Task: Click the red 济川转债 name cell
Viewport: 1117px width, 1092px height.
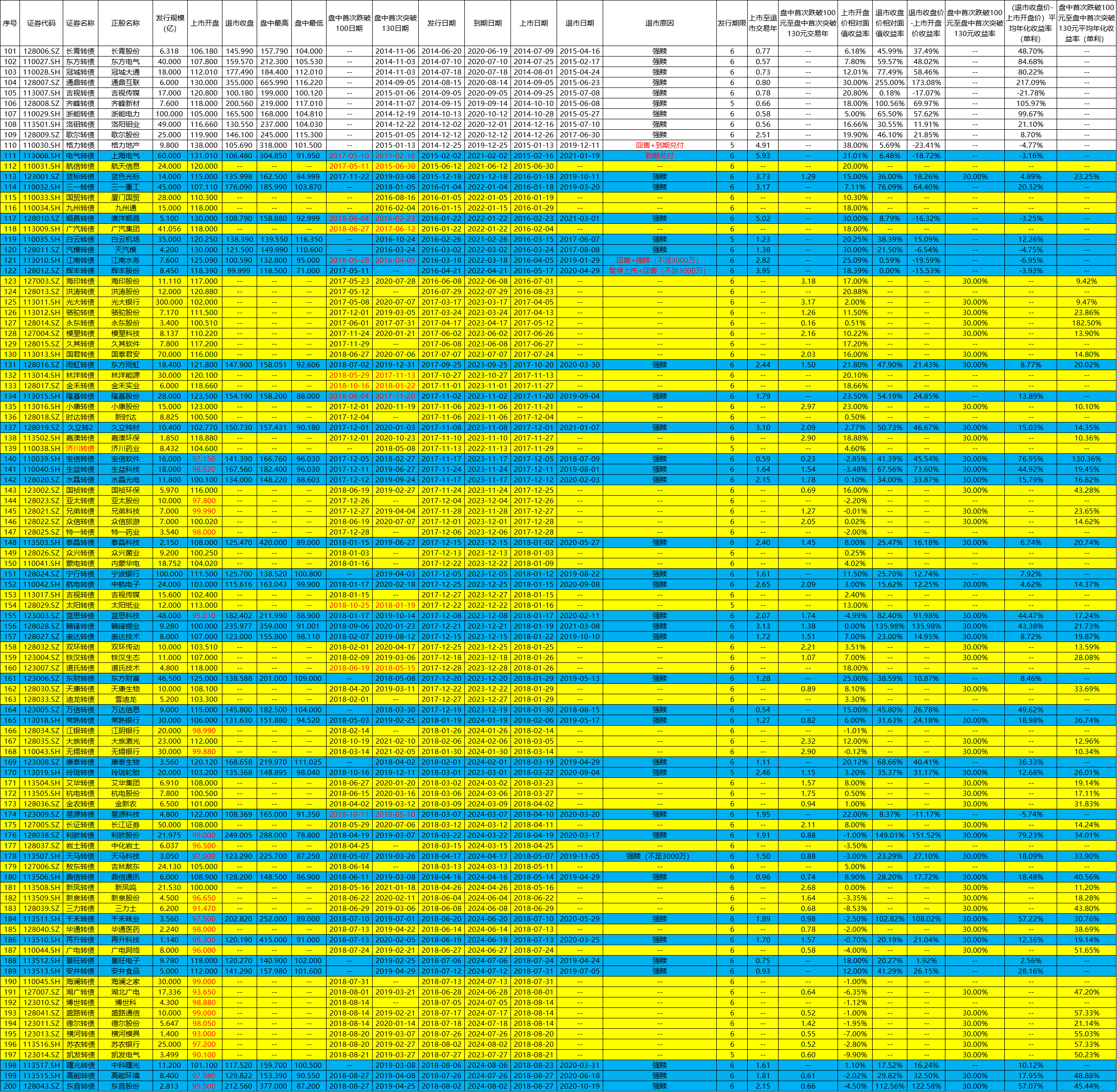Action: pos(80,449)
